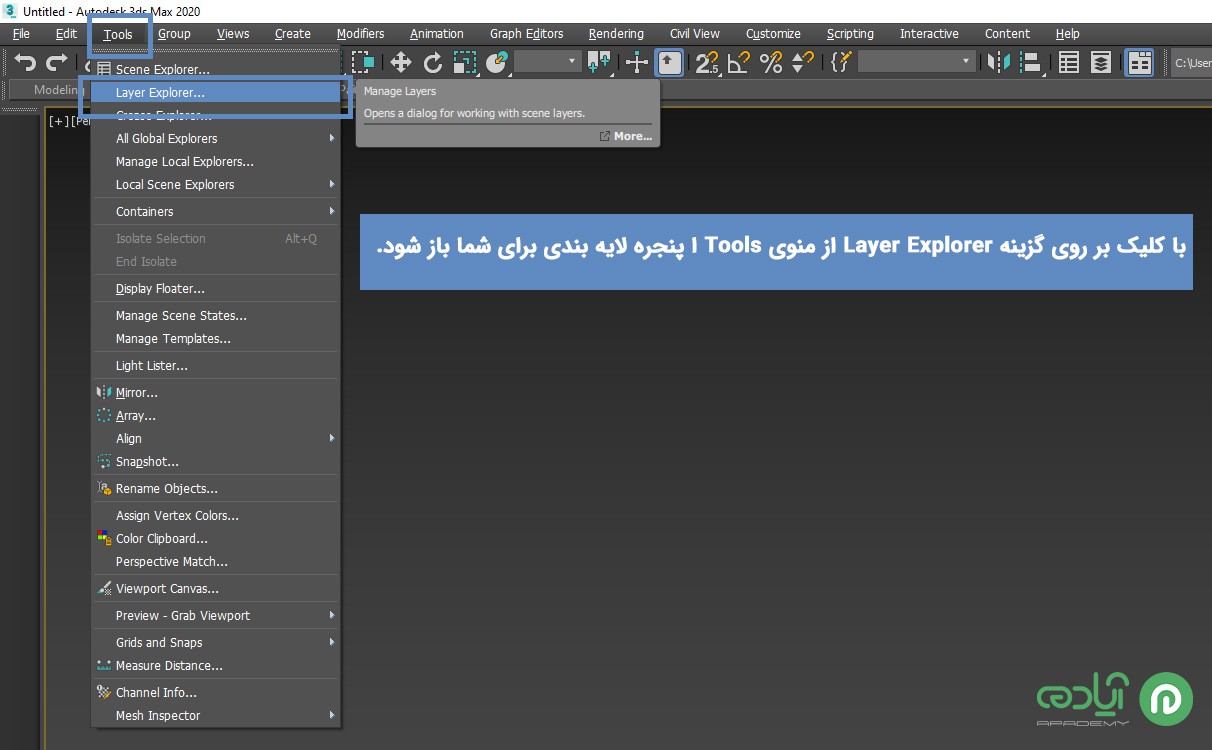Activate the Select and Rotate tool
The image size is (1212, 750).
tap(433, 63)
